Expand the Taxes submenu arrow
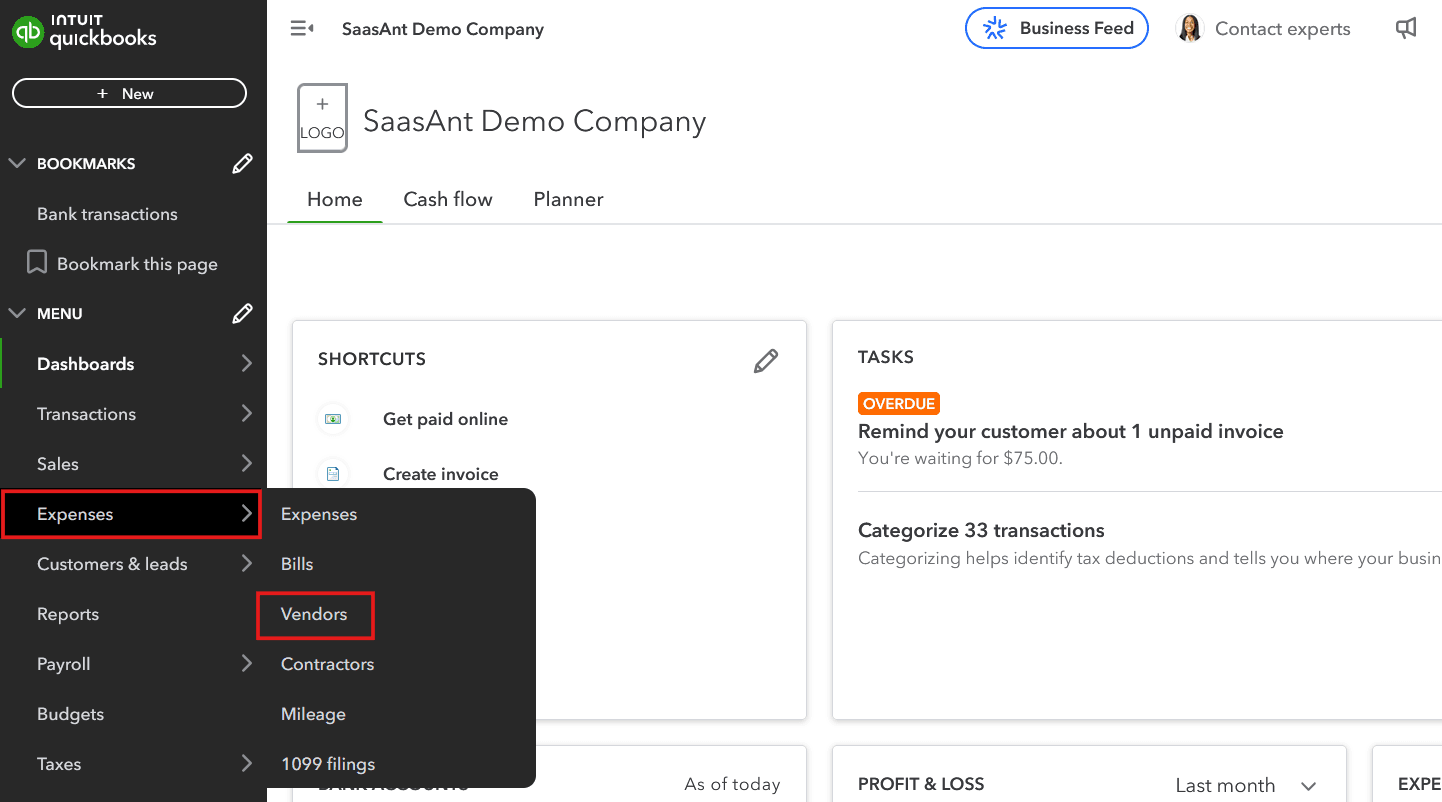The image size is (1442, 802). click(246, 764)
